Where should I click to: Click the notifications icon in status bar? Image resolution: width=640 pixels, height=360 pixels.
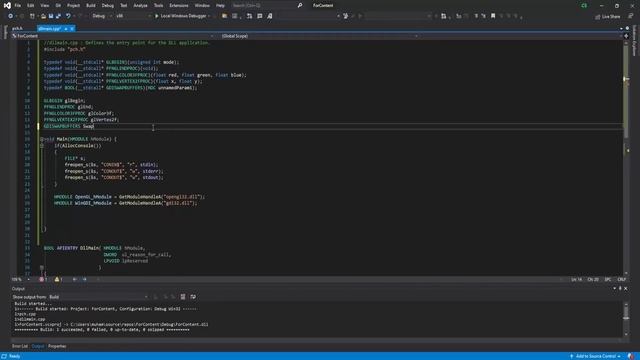pyautogui.click(x=631, y=356)
